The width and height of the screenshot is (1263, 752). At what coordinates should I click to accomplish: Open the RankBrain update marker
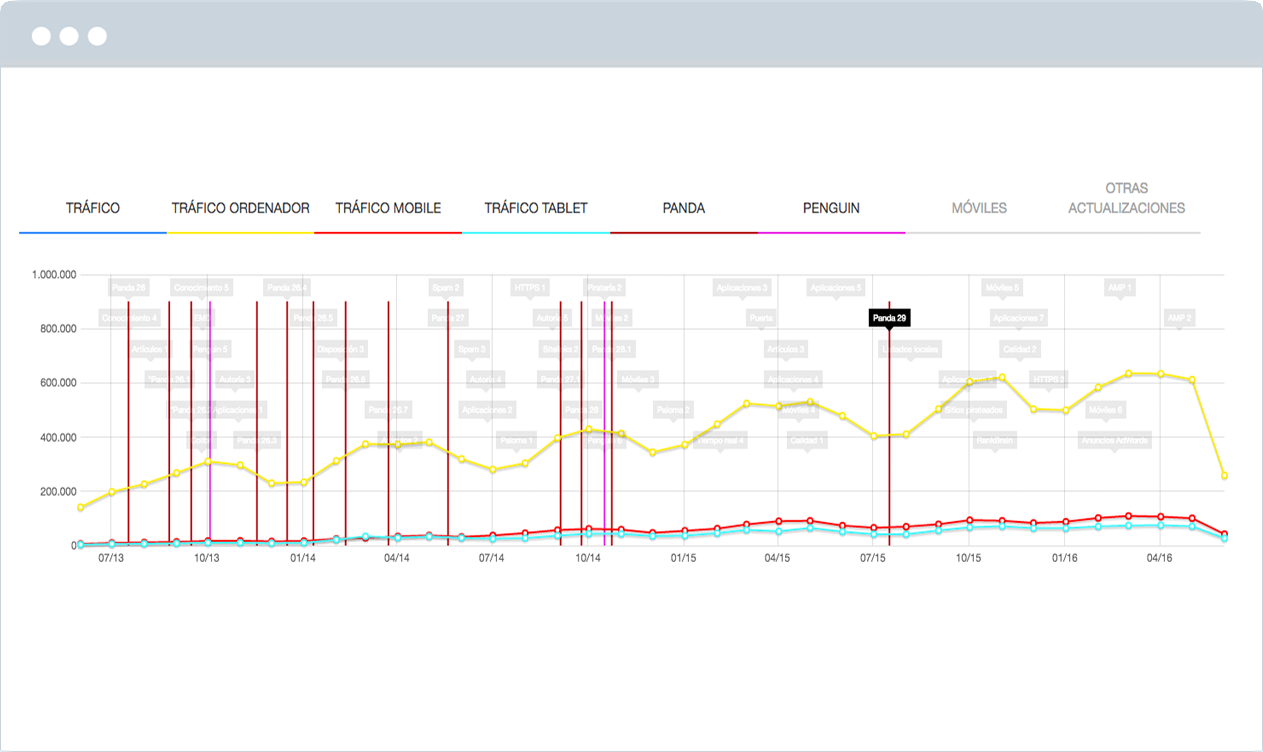tap(995, 440)
